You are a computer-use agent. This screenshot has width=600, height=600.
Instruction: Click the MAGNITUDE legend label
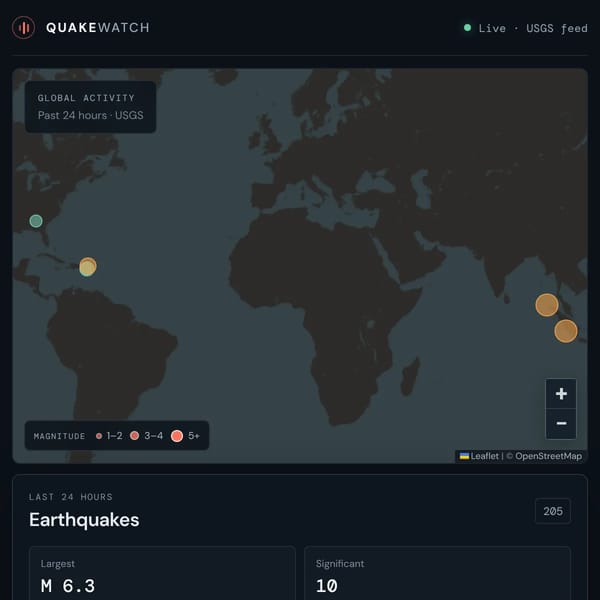59,436
